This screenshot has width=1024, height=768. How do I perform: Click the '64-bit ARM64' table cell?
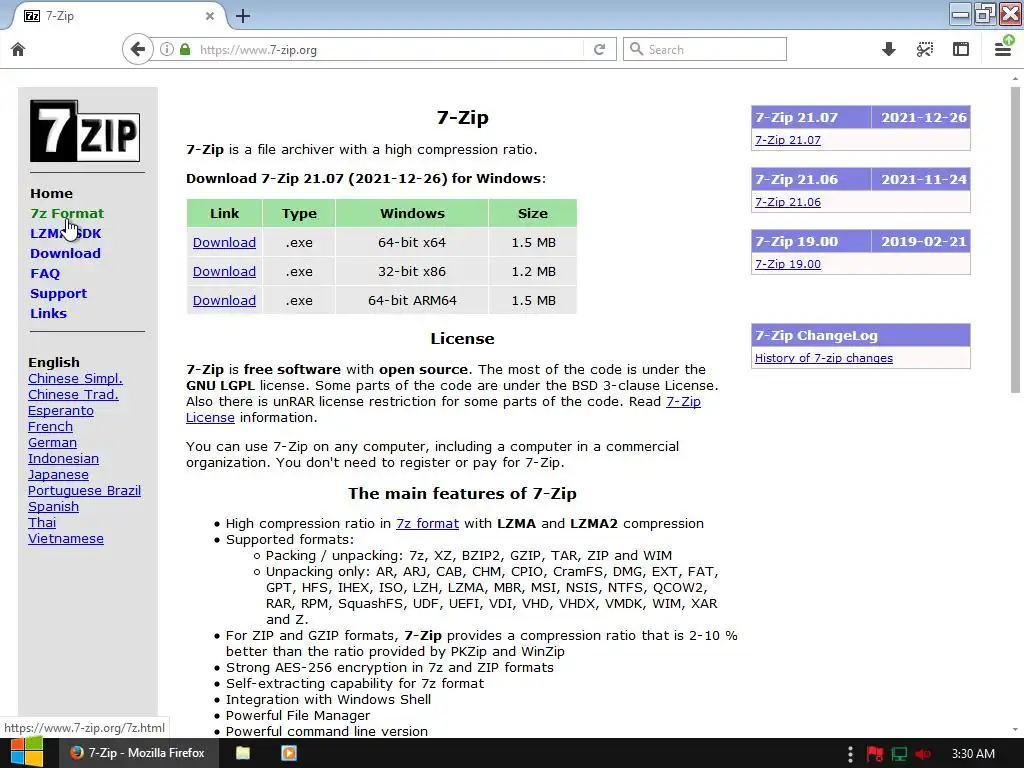pyautogui.click(x=412, y=300)
